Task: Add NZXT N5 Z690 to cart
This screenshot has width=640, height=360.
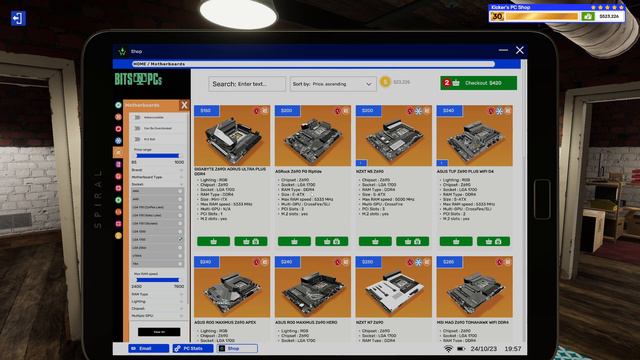Action: click(375, 242)
